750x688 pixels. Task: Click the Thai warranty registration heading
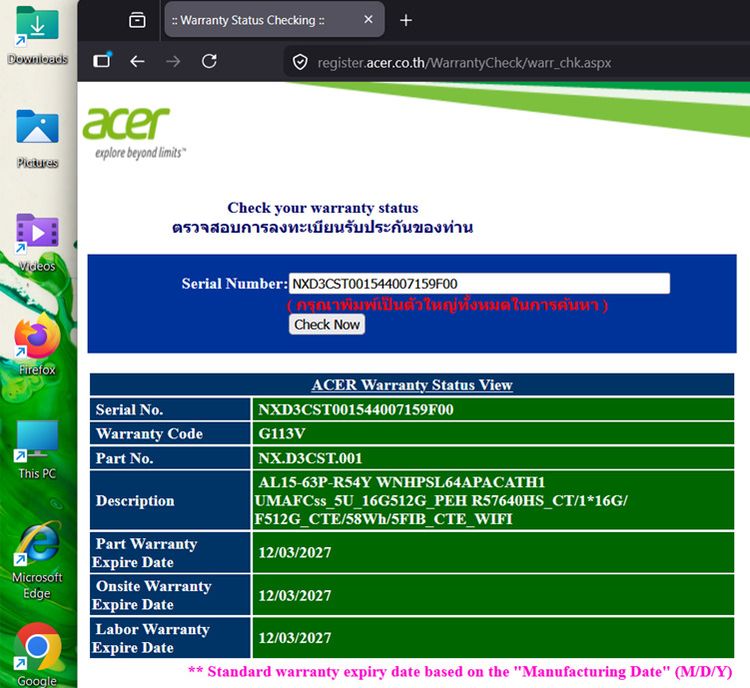pos(322,227)
